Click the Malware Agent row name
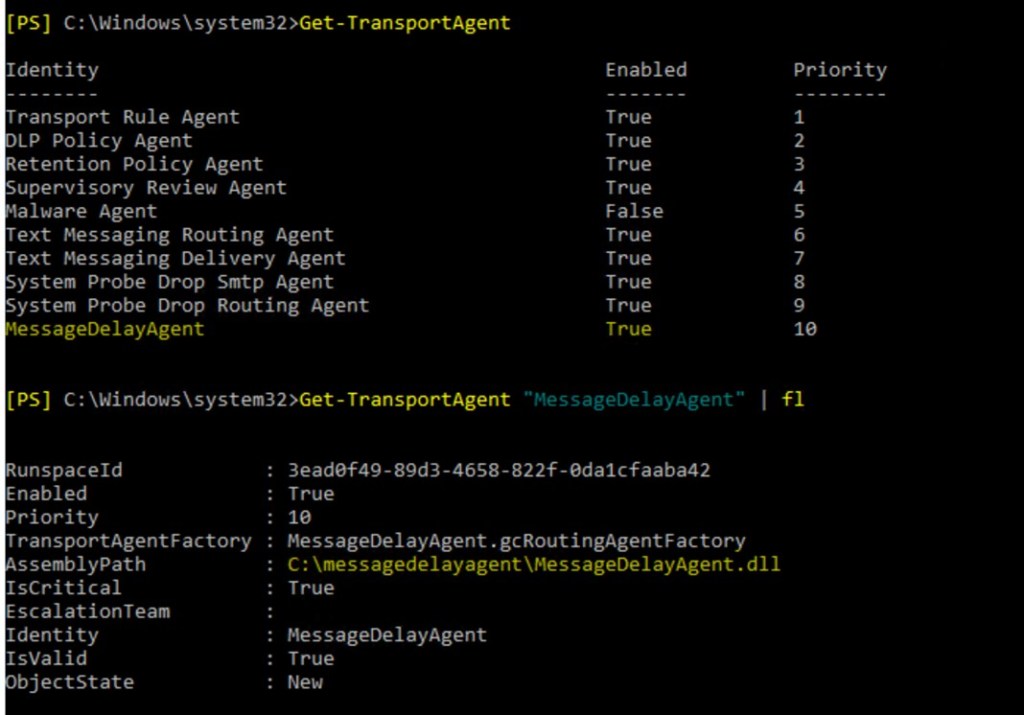This screenshot has width=1024, height=715. (x=81, y=211)
